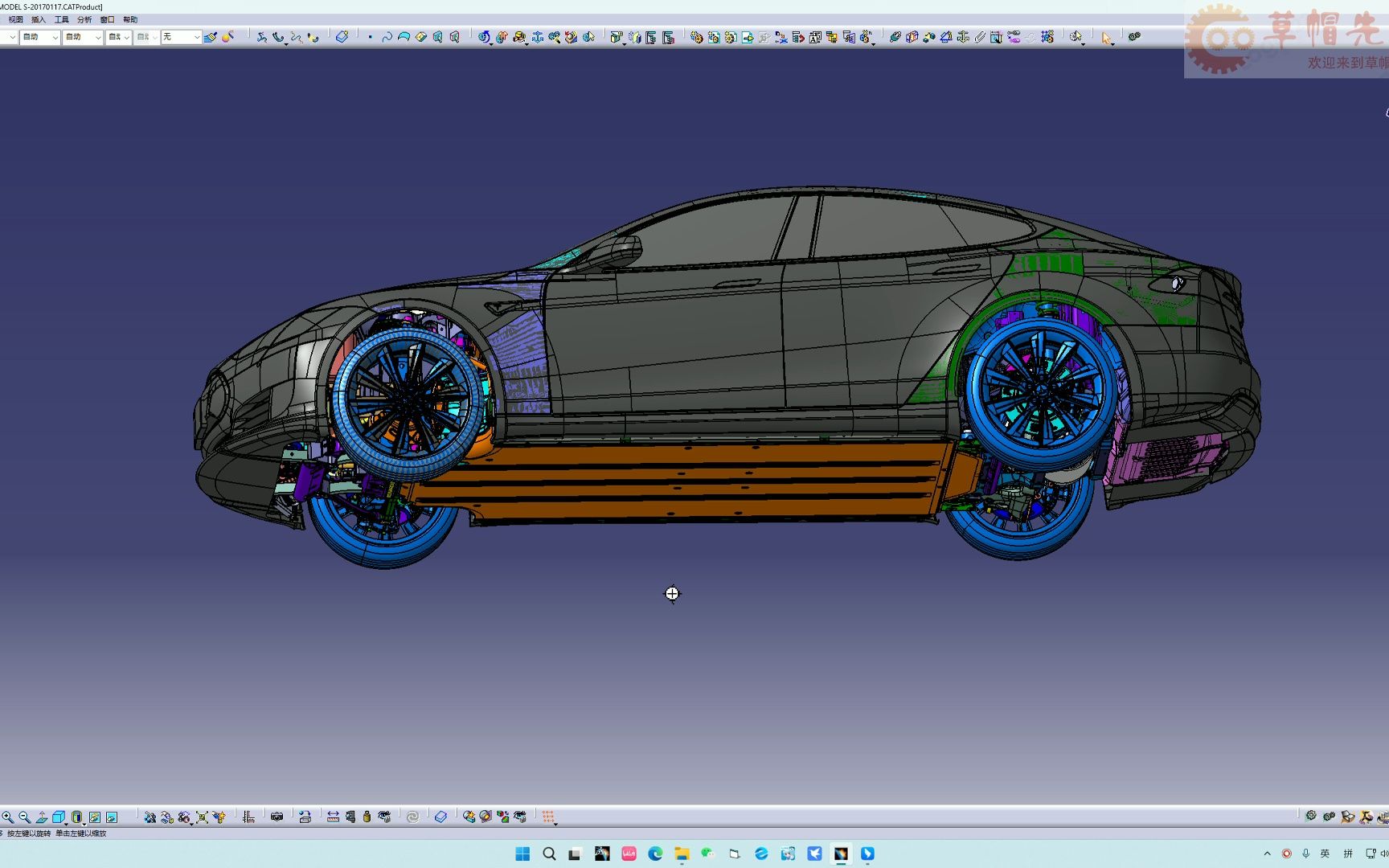Viewport: 1389px width, 868px height.
Task: Select the Coincidence Constraint icon
Action: [x=895, y=37]
